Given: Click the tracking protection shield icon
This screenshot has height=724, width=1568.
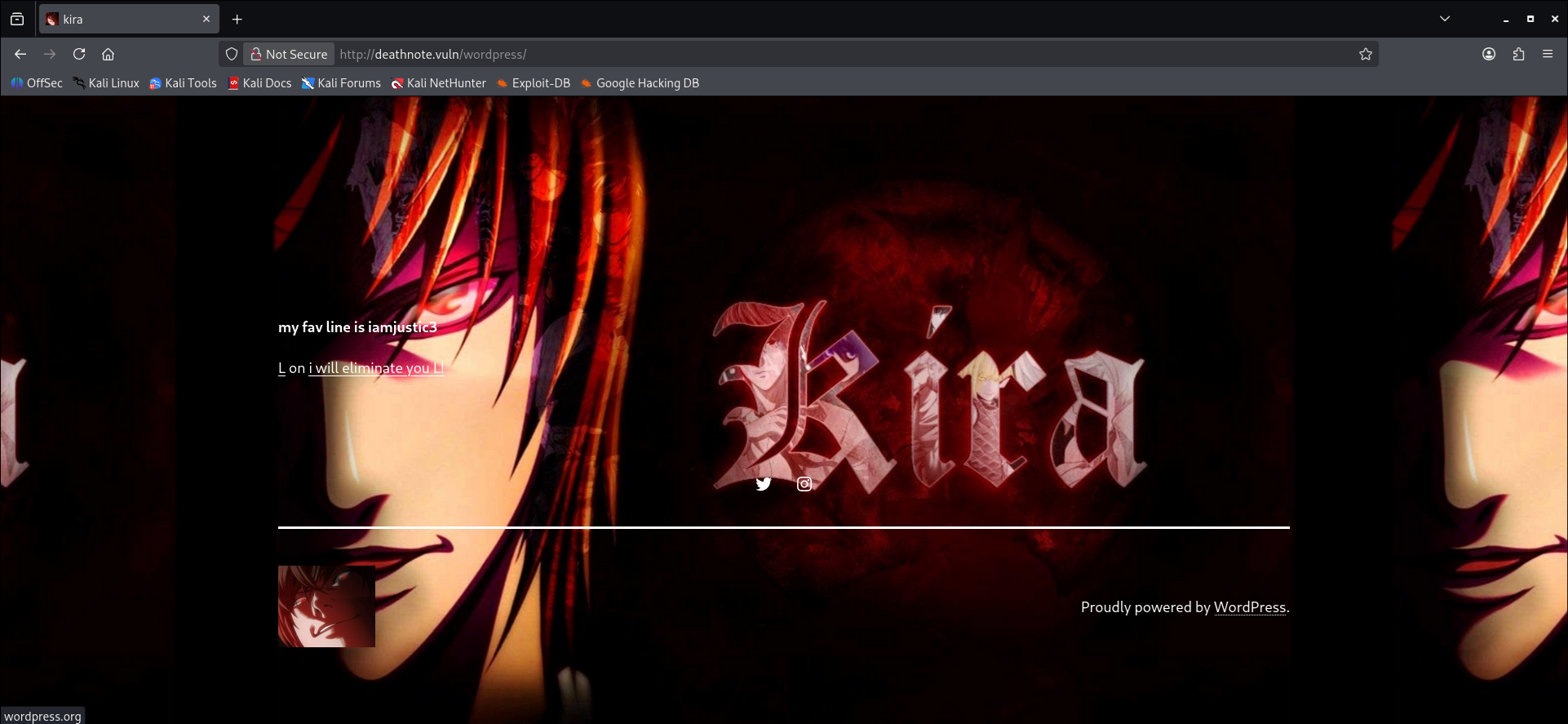Looking at the screenshot, I should [232, 54].
